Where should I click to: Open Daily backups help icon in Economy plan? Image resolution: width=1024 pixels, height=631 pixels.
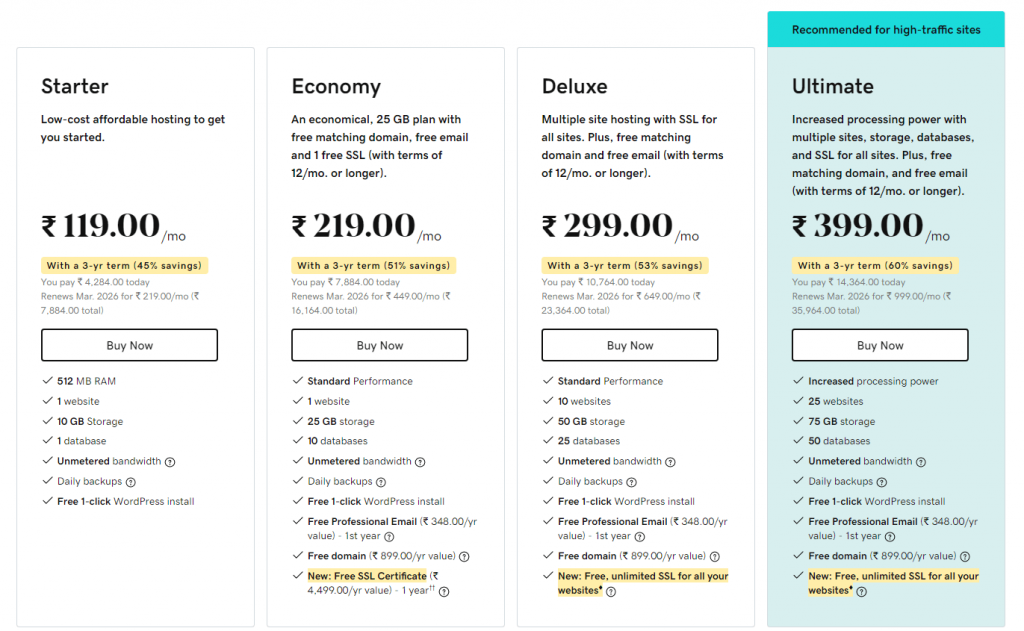point(381,482)
